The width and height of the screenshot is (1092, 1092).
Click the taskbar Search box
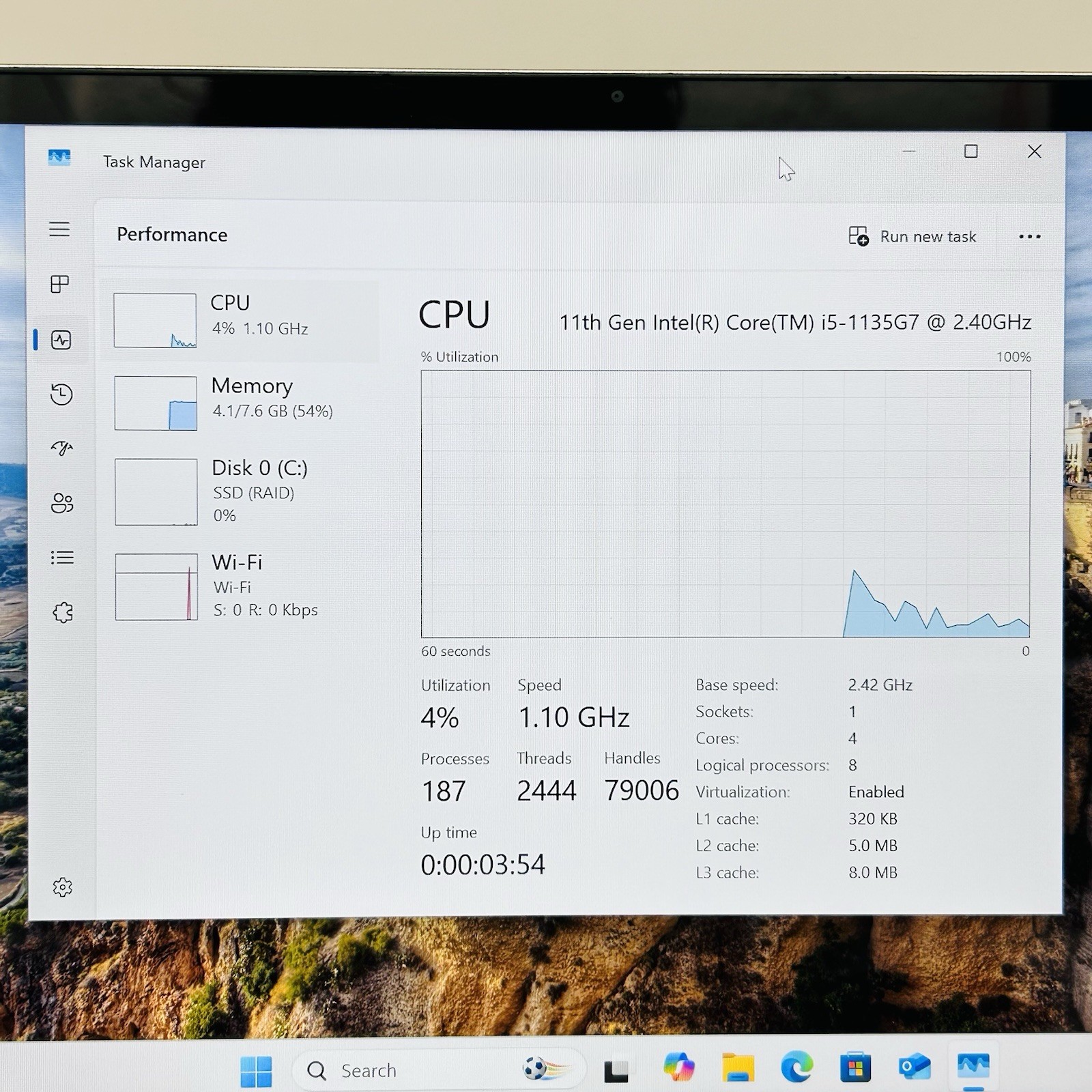click(x=438, y=1070)
